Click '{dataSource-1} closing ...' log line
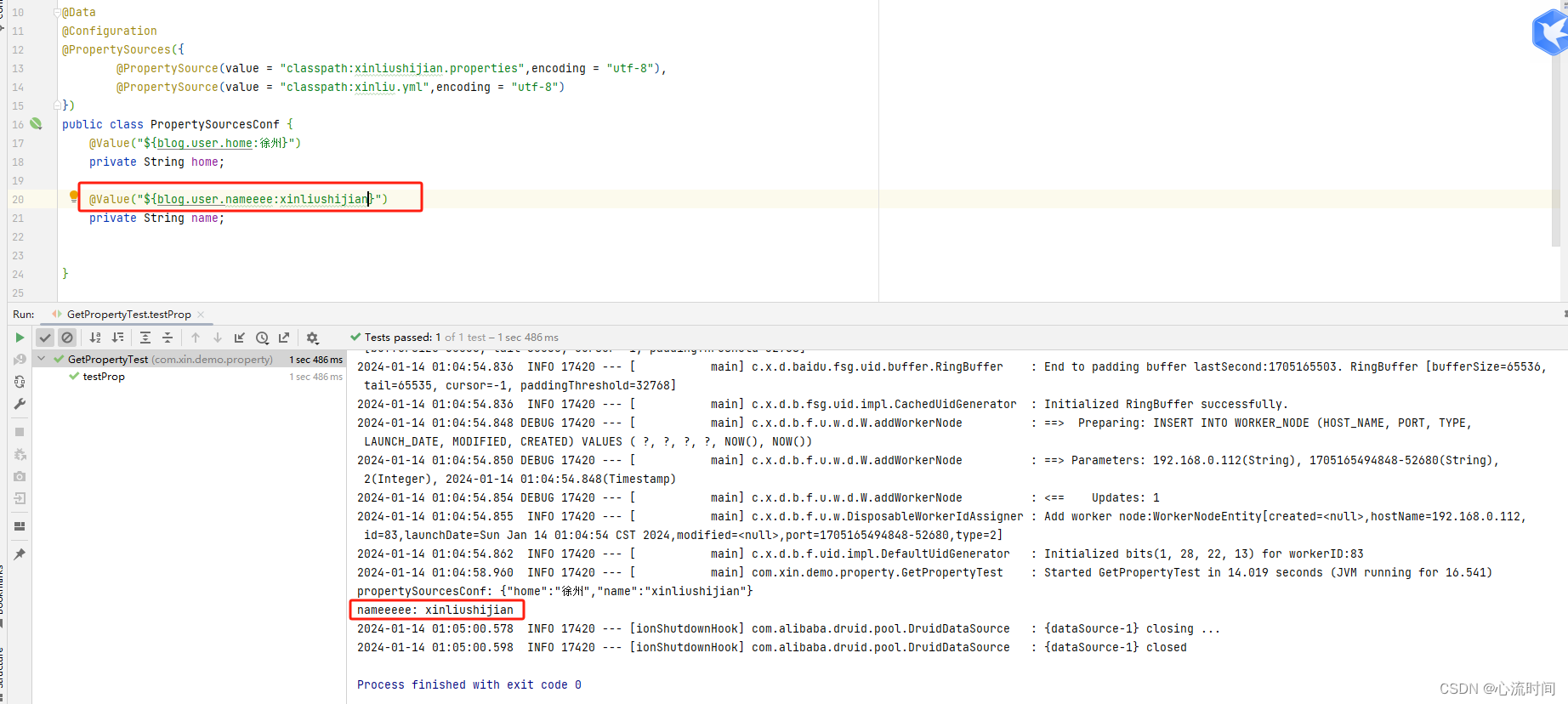The height and width of the screenshot is (704, 1568). (x=1133, y=628)
